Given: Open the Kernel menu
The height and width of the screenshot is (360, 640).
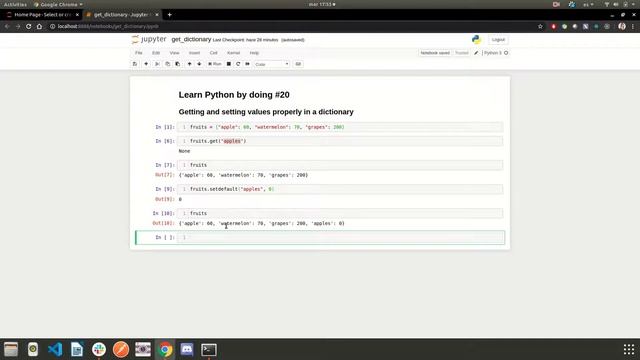Looking at the screenshot, I should pos(233,53).
